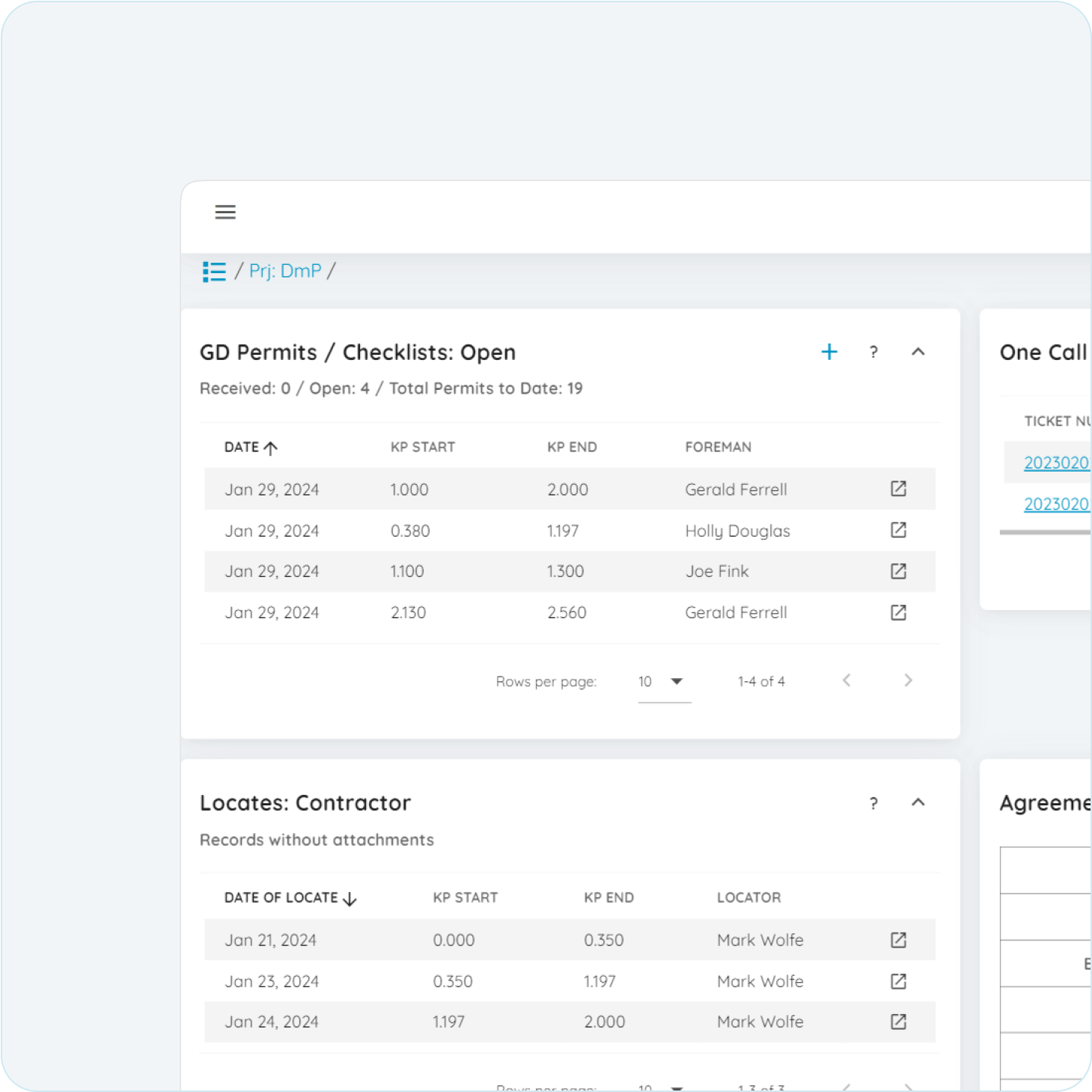Collapse the GD Permits / Checklists panel
This screenshot has height=1092, width=1092.
point(918,352)
